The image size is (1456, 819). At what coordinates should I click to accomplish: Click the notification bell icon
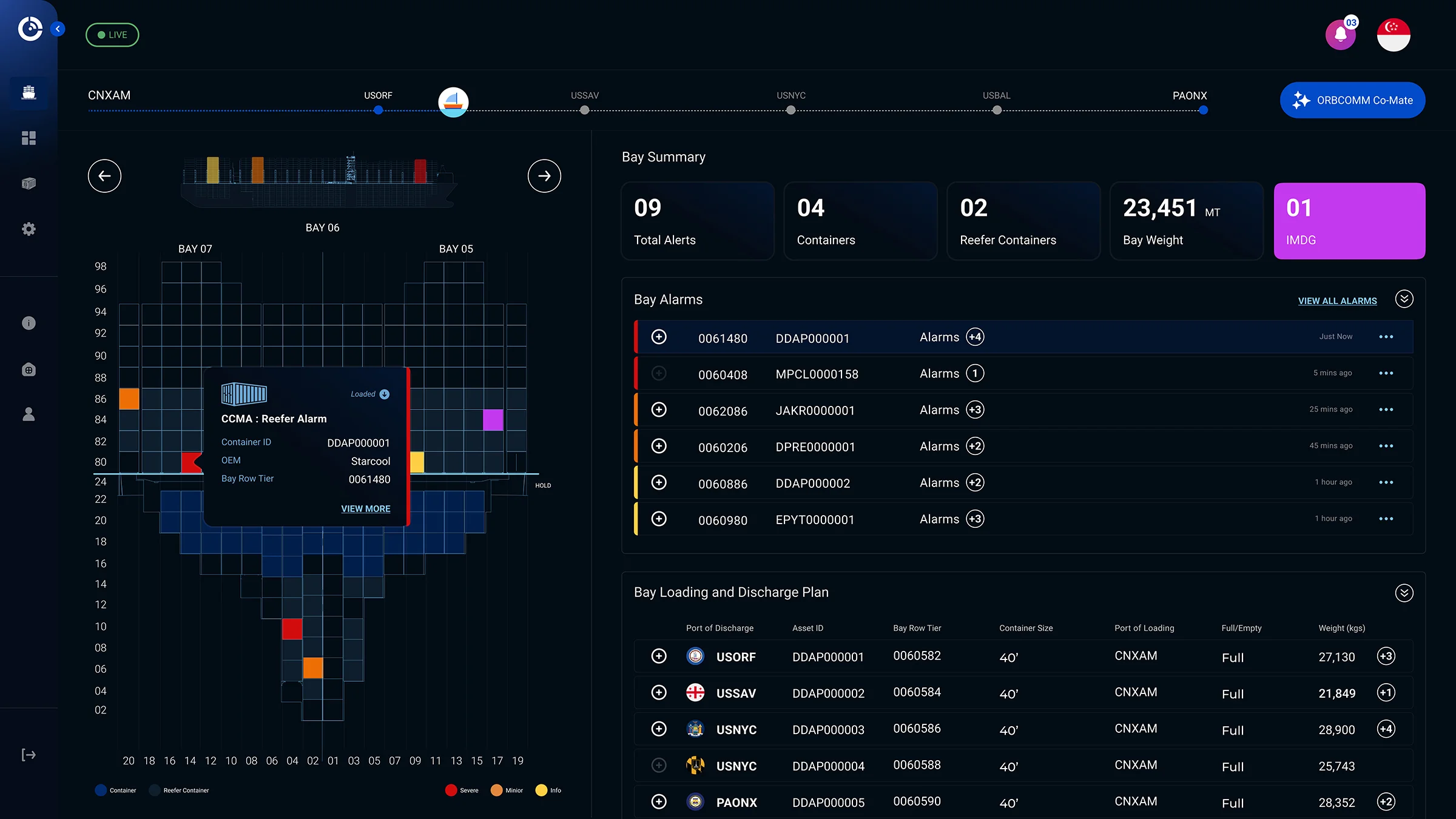[x=1341, y=35]
